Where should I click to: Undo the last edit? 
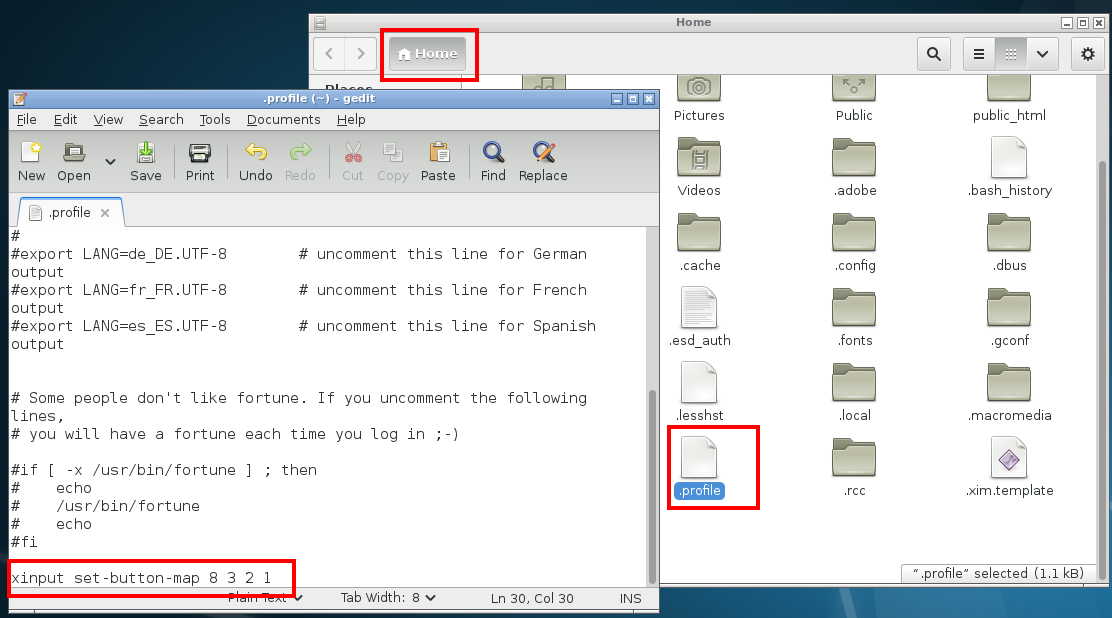point(255,161)
